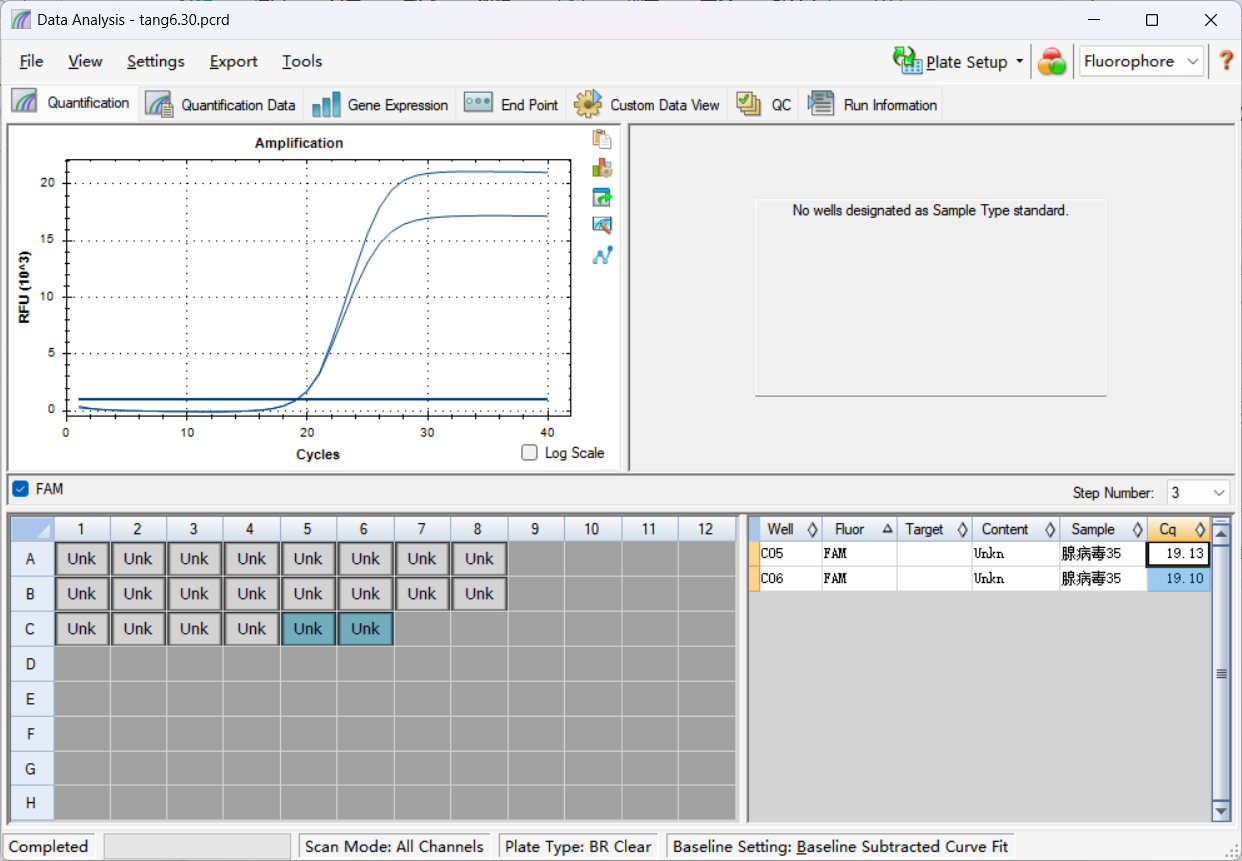Switch to the Custom Data View tab
Viewport: 1242px width, 861px height.
(x=647, y=104)
